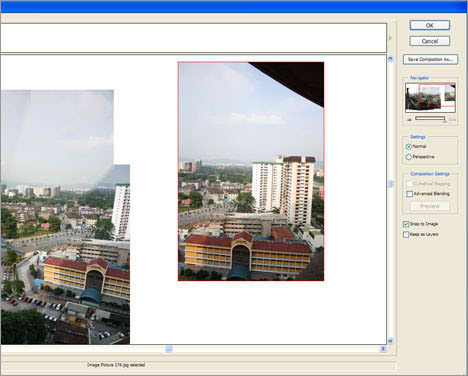Click the horizontal scrollbar right arrow
Image resolution: width=468 pixels, height=376 pixels.
coord(383,349)
